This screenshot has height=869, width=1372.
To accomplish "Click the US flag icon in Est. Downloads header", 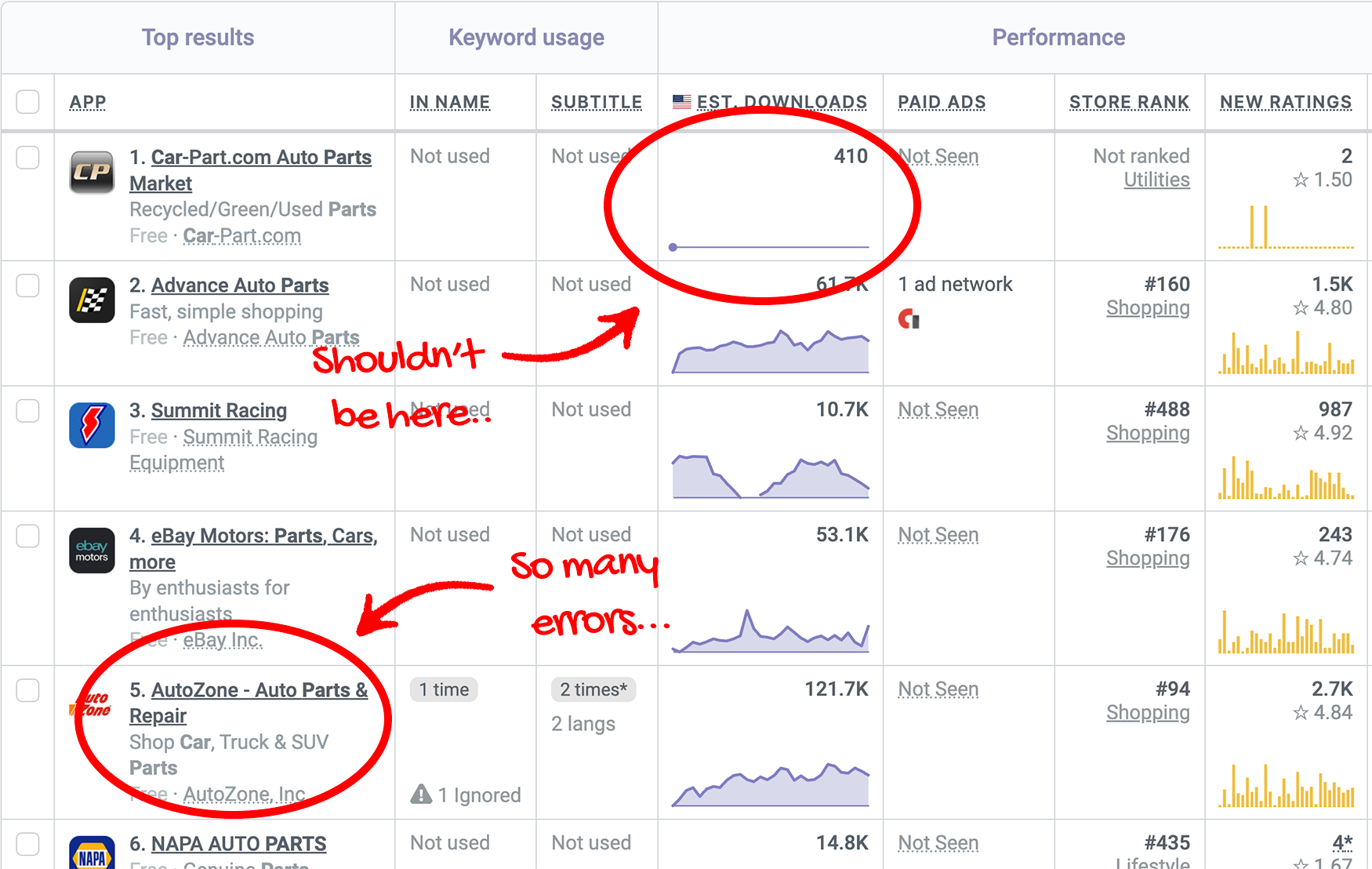I will [682, 102].
